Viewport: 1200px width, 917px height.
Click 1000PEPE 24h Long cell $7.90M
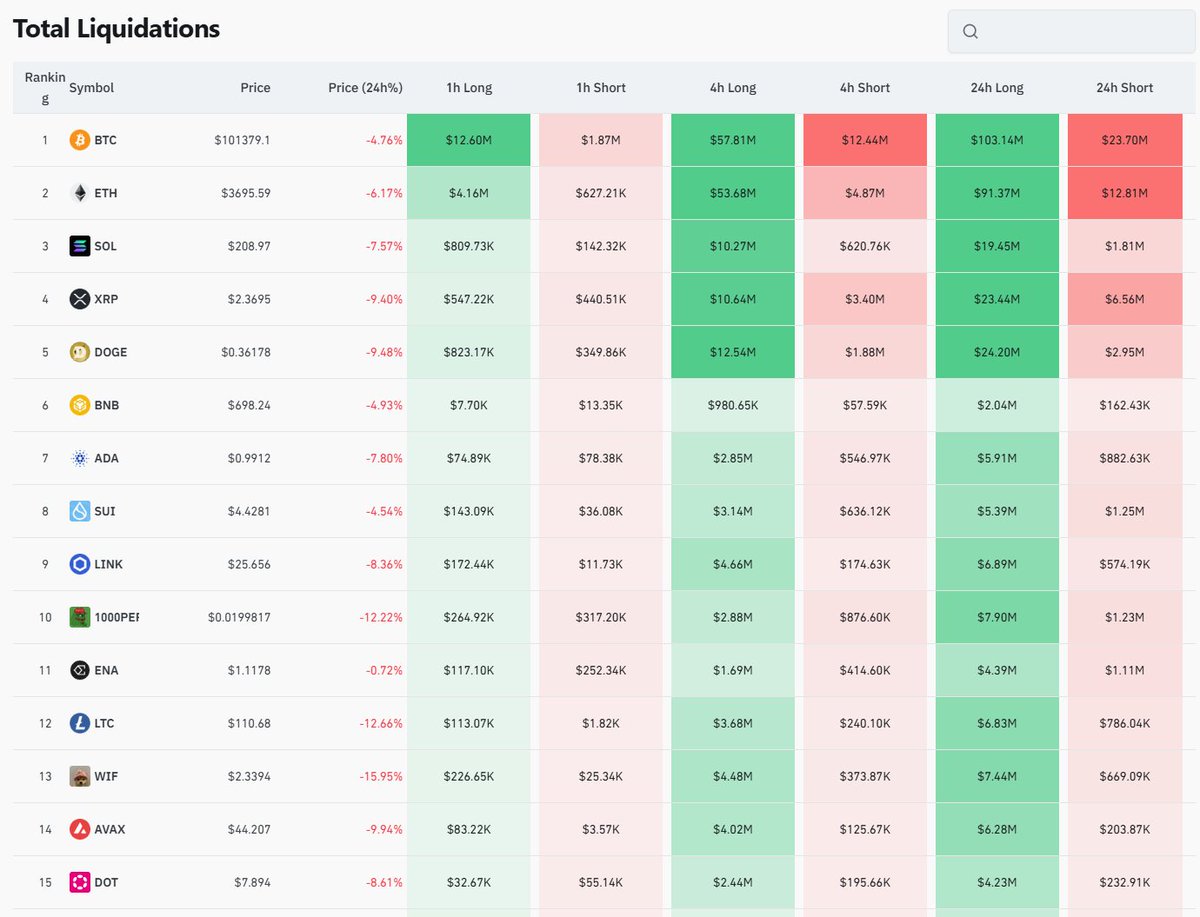pyautogui.click(x=997, y=617)
